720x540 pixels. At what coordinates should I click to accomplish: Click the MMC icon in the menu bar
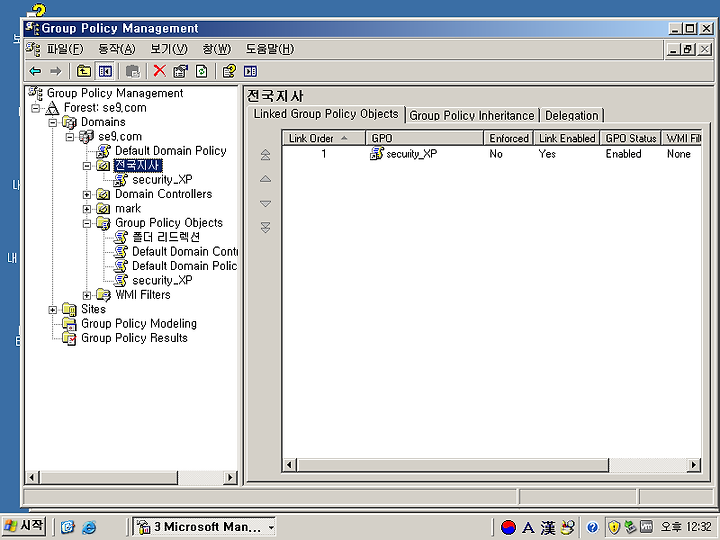(x=33, y=49)
